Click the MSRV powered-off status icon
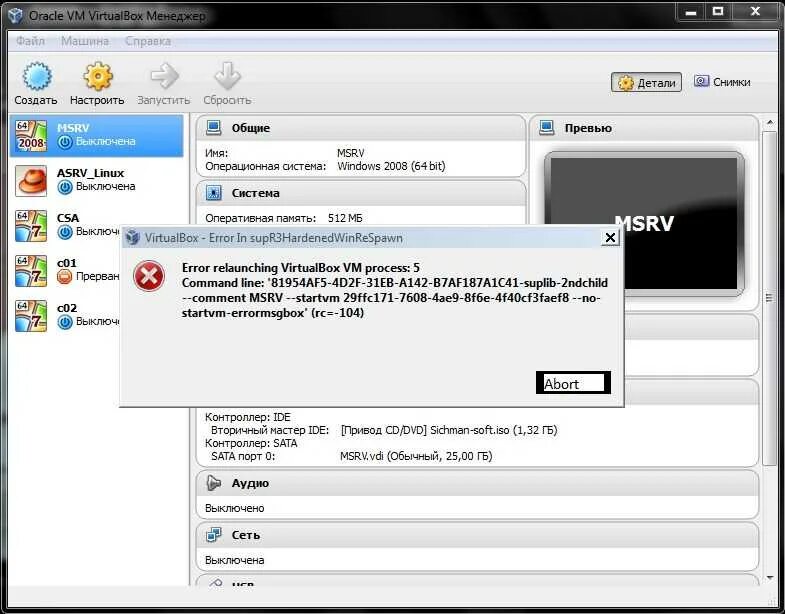This screenshot has width=785, height=614. (x=65, y=142)
